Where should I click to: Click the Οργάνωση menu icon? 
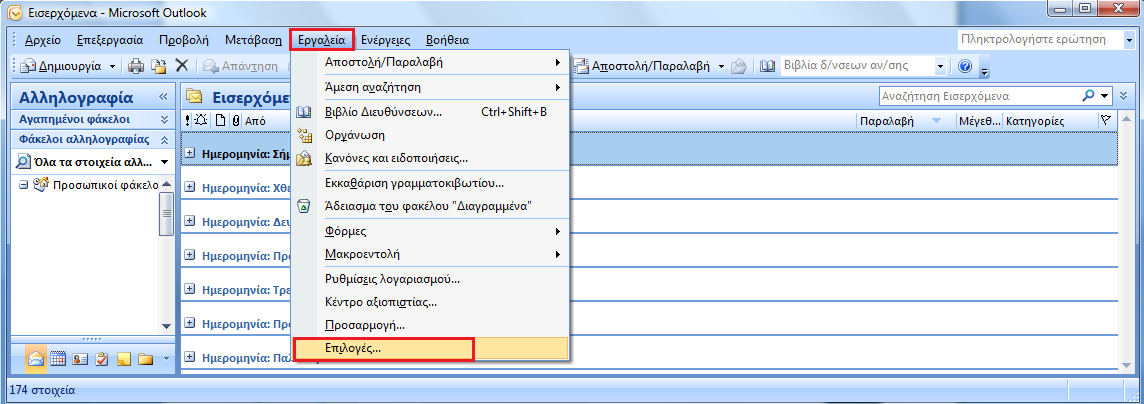[x=304, y=135]
